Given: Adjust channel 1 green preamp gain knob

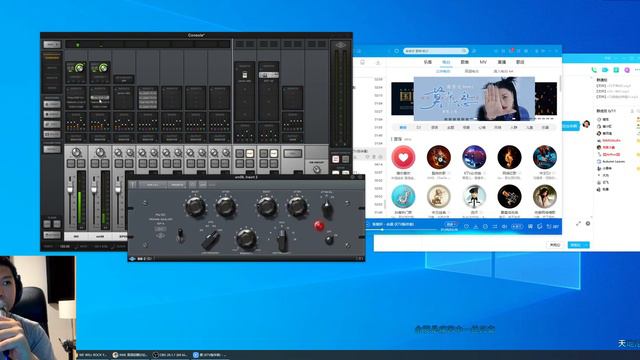Looking at the screenshot, I should click(79, 68).
